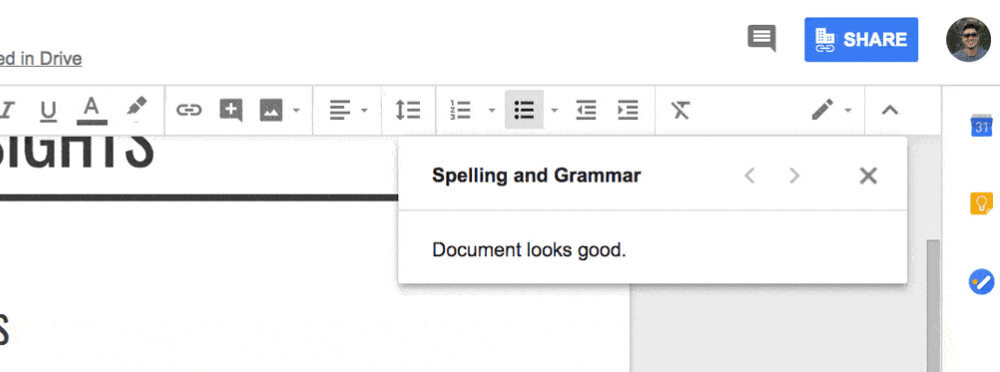
Task: Decrease indent
Action: coord(586,110)
